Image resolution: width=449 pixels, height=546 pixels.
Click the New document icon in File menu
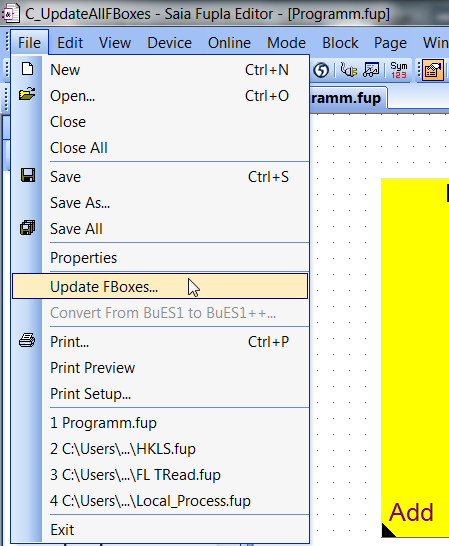point(27,69)
